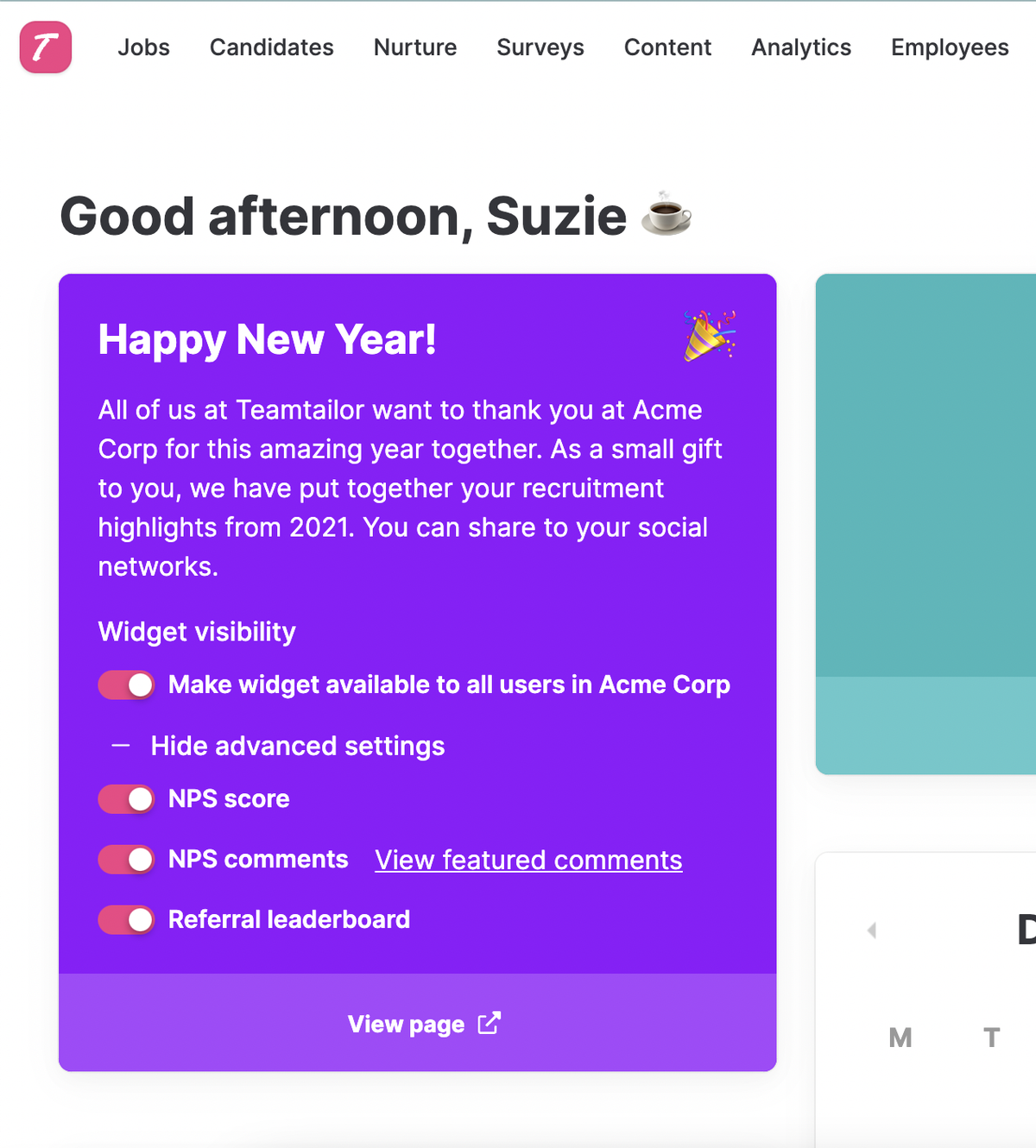Select the Analytics menu item
This screenshot has height=1148, width=1036.
point(801,47)
